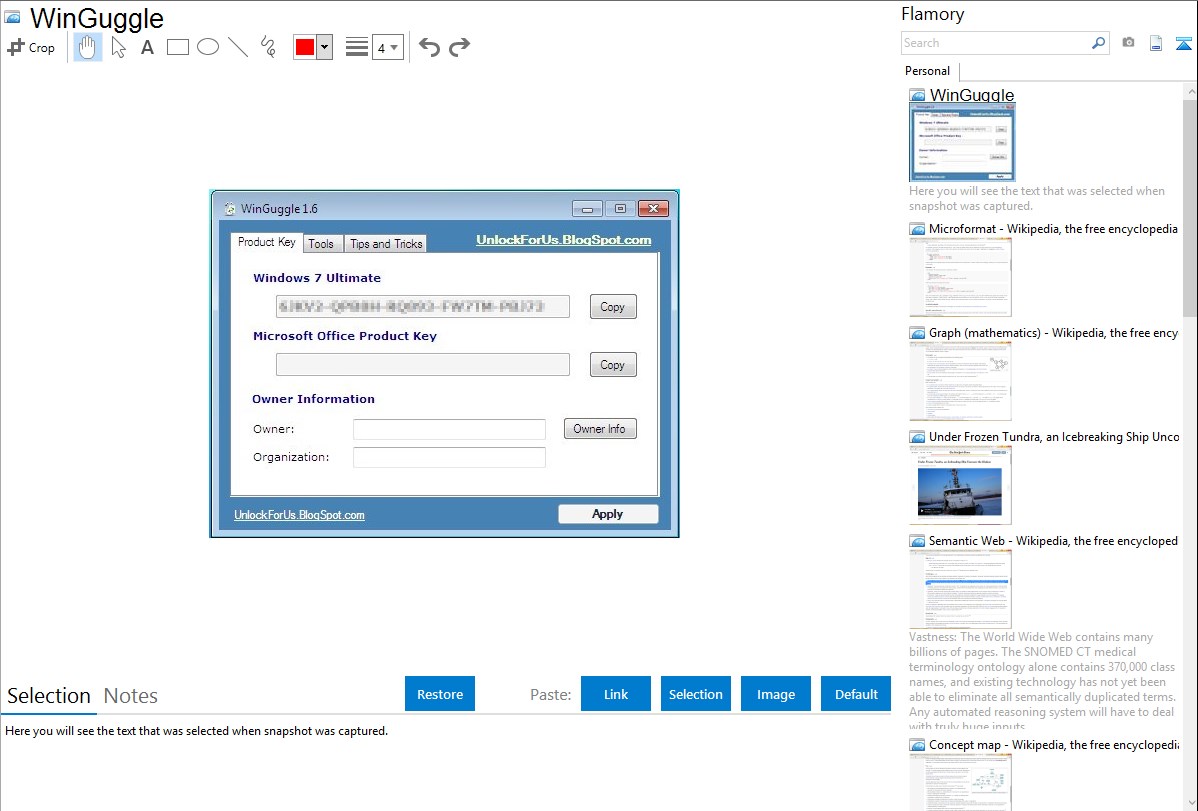Click the Microsoft Office key field
This screenshot has width=1198, height=811.
click(423, 365)
